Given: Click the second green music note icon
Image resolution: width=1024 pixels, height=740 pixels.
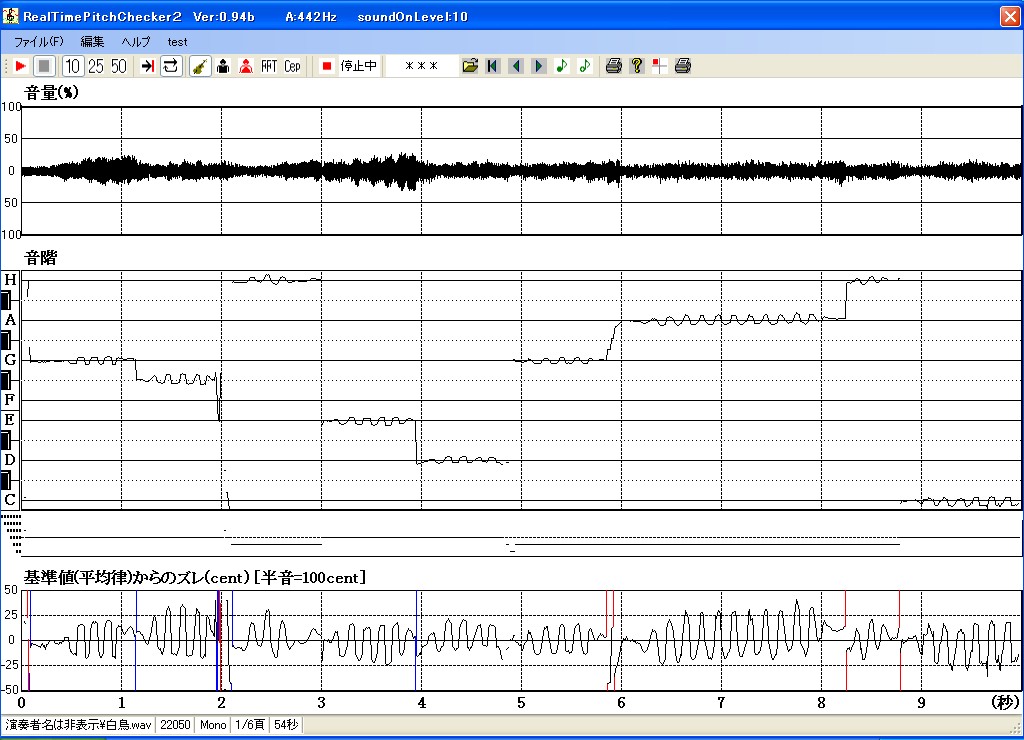Looking at the screenshot, I should (x=584, y=66).
